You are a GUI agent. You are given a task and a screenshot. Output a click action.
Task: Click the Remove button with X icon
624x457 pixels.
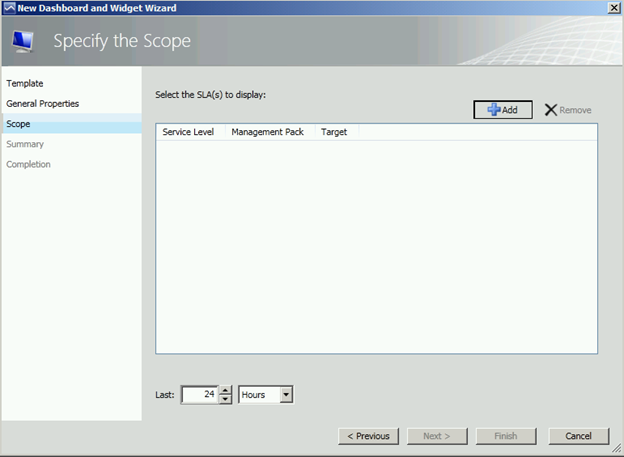(x=567, y=110)
